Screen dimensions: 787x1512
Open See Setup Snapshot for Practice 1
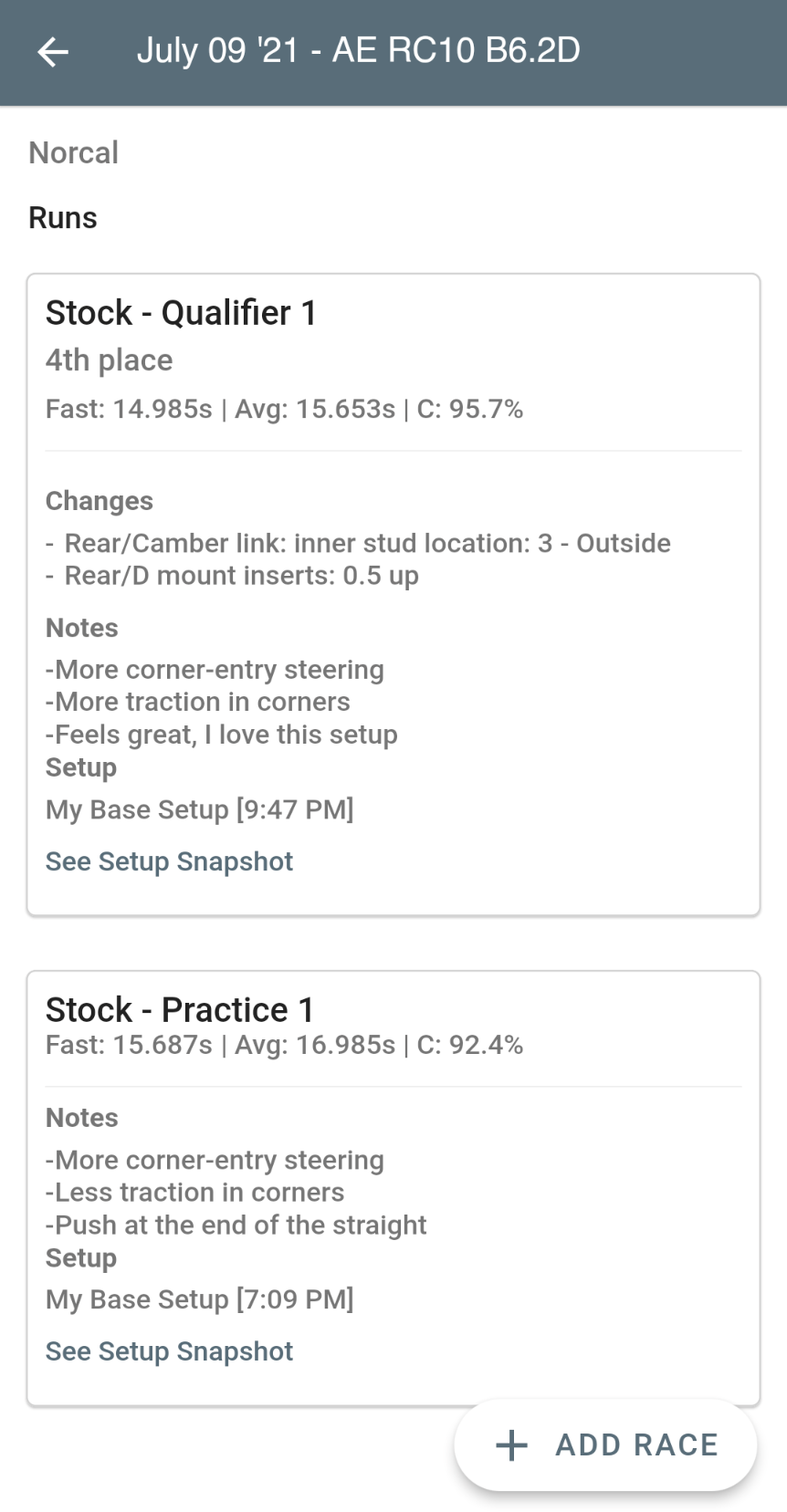coord(169,1351)
